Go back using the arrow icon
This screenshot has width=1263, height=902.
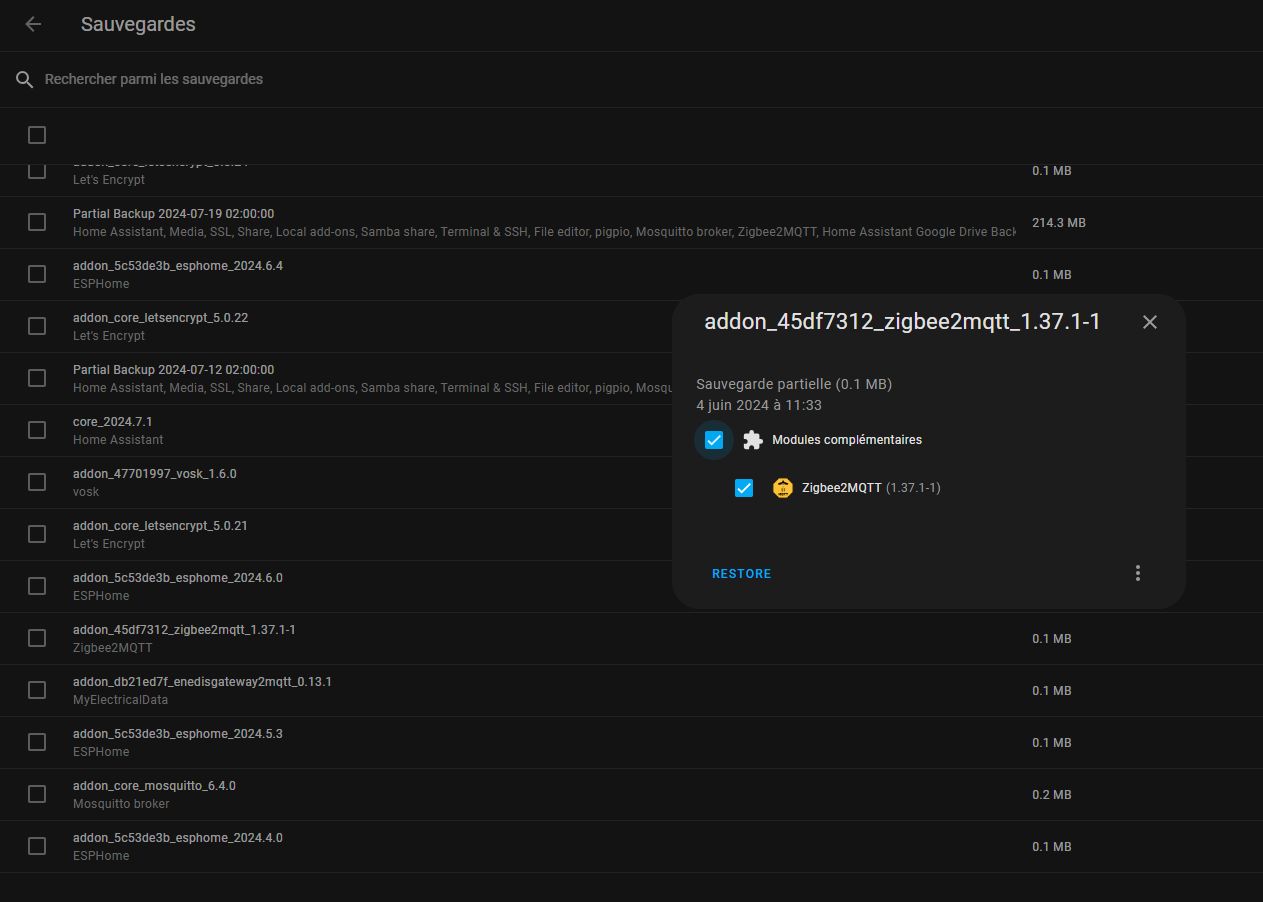coord(33,24)
